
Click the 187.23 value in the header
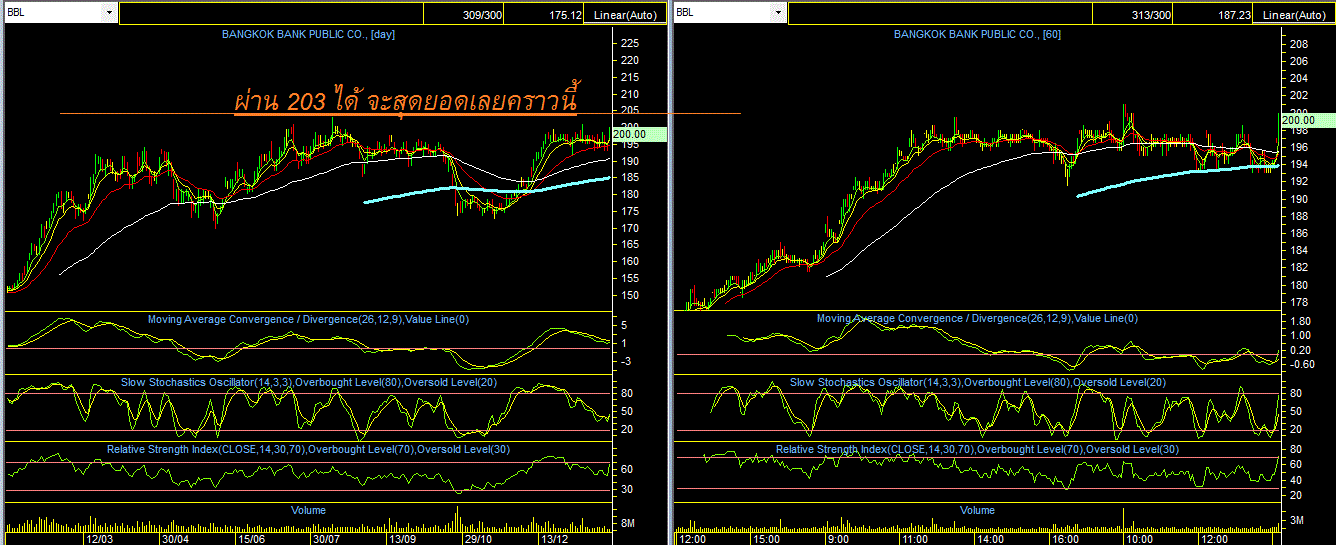point(1234,15)
